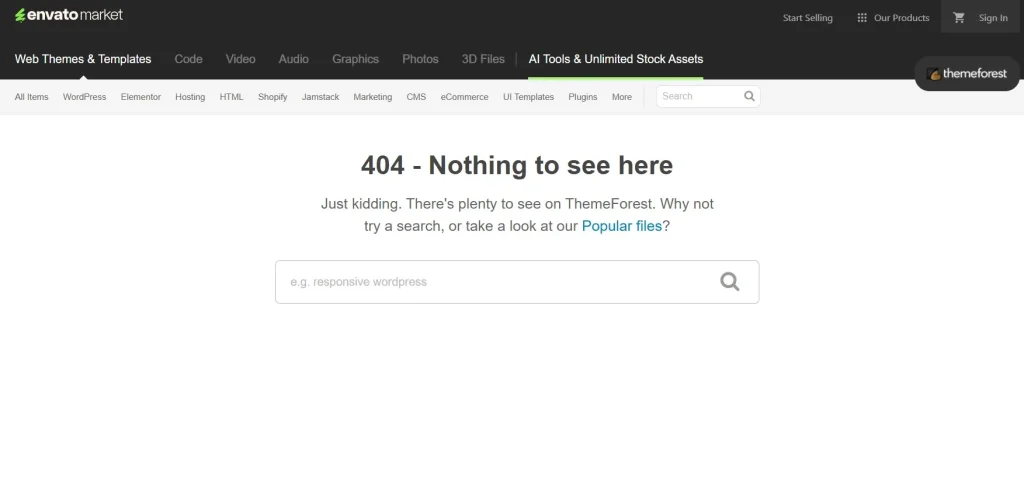Go to AI Tools & Unlimited Stock Assets
Image resolution: width=1024 pixels, height=481 pixels.
point(615,59)
